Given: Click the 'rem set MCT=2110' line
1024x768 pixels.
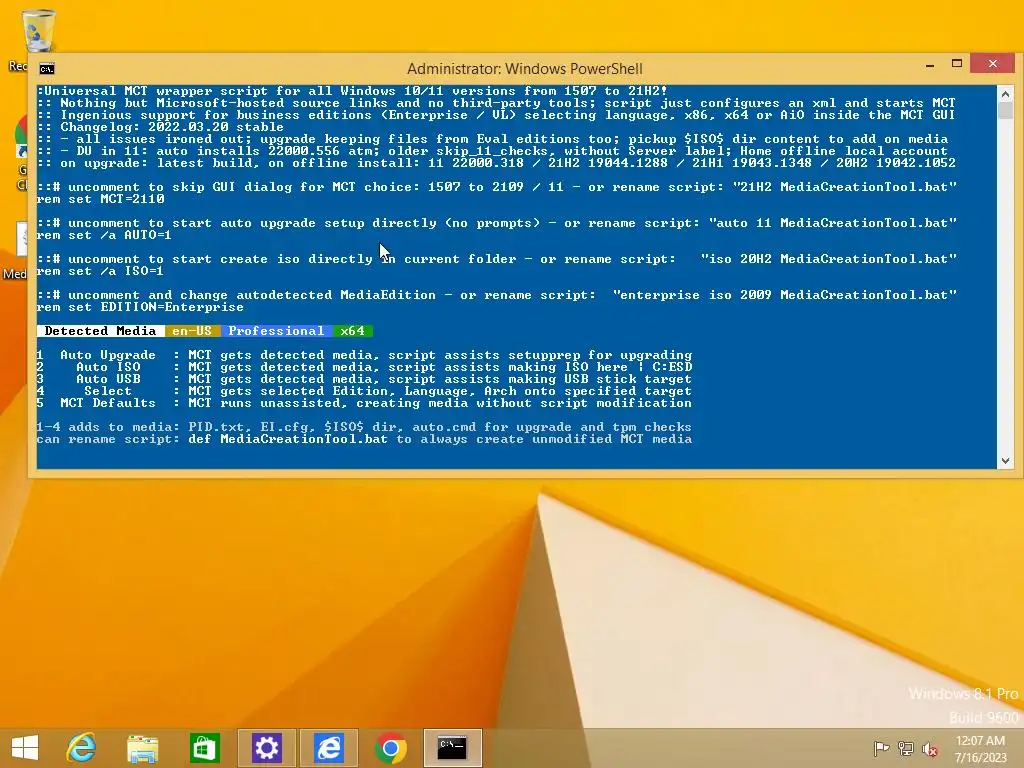Looking at the screenshot, I should (x=101, y=199).
